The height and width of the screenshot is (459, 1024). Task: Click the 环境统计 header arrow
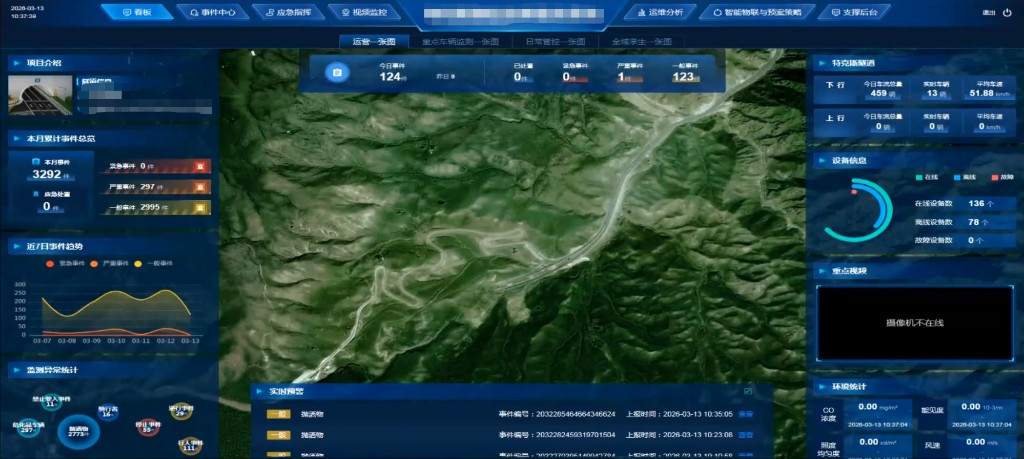[x=822, y=387]
